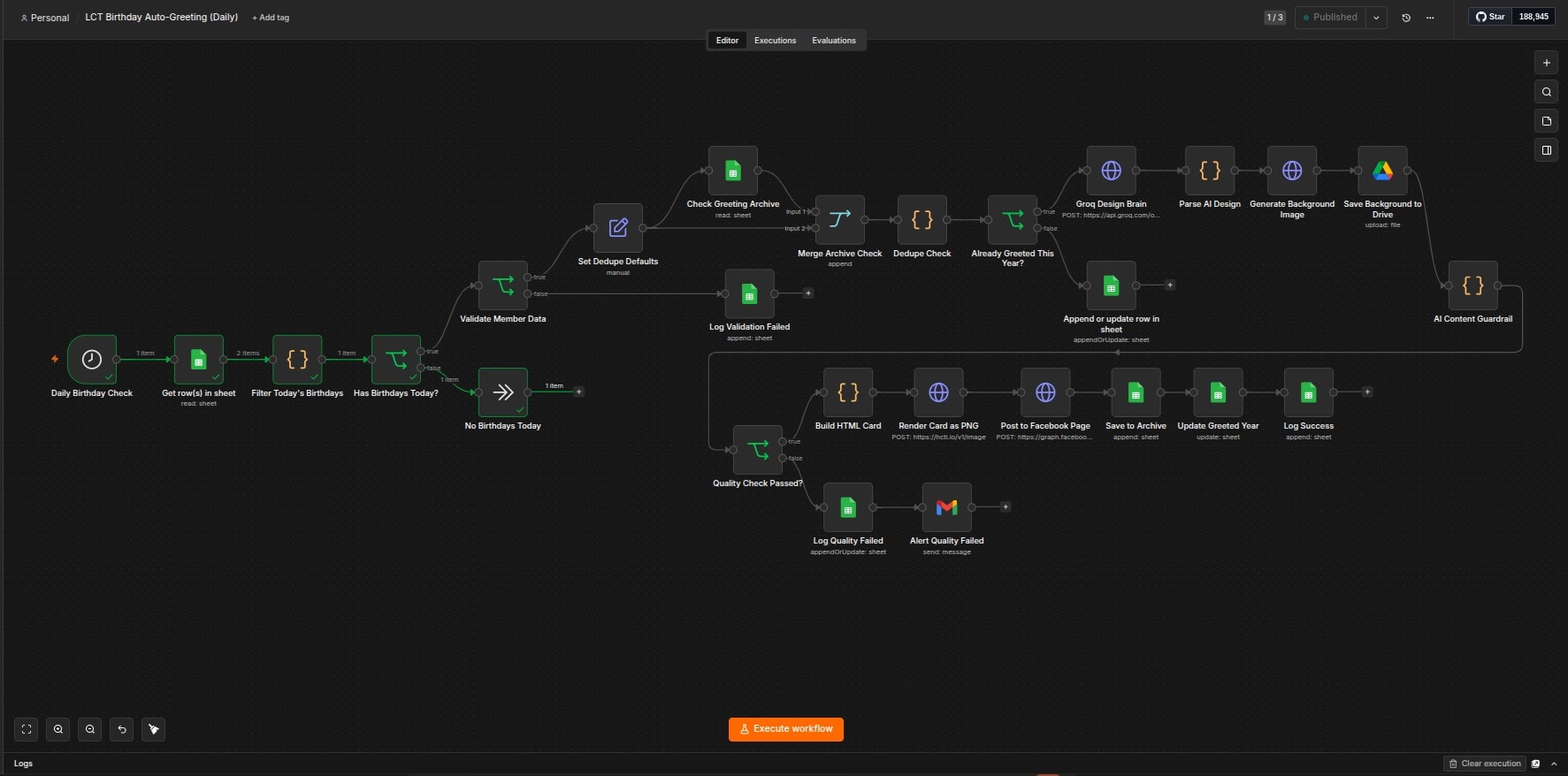
Task: Open the Daily Birthday Check trigger node
Action: point(92,359)
